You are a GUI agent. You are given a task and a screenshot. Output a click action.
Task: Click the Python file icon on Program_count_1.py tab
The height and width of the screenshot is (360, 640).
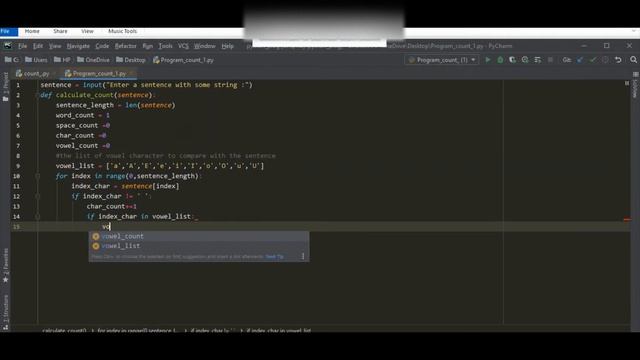[x=68, y=73]
